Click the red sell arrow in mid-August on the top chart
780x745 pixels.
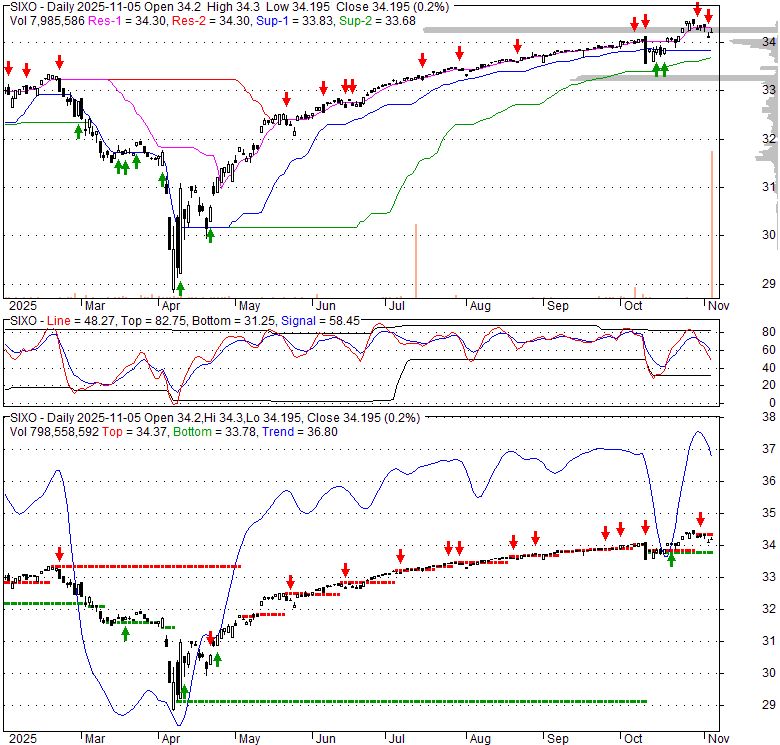point(517,46)
